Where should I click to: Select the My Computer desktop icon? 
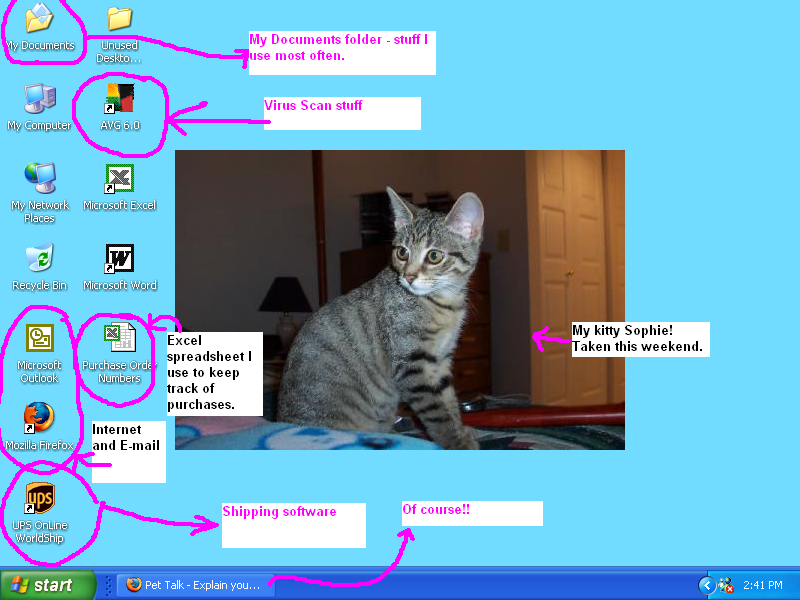coord(39,107)
